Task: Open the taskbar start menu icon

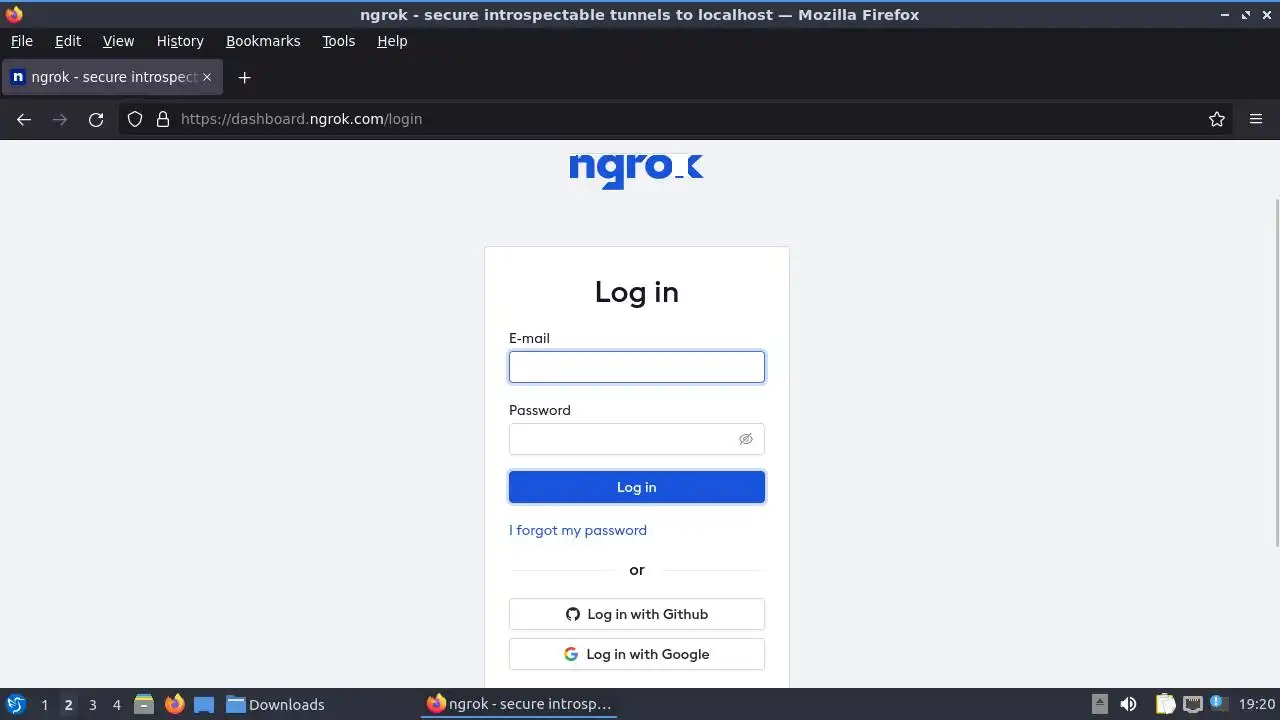Action: [15, 704]
